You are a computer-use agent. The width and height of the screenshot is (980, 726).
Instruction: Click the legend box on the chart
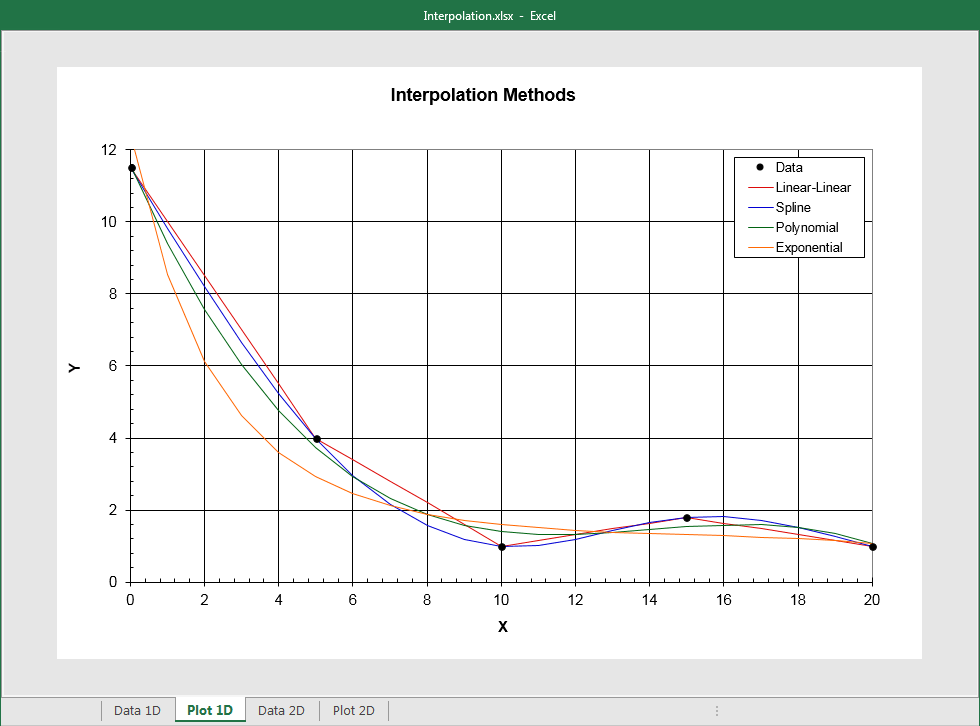tap(799, 206)
